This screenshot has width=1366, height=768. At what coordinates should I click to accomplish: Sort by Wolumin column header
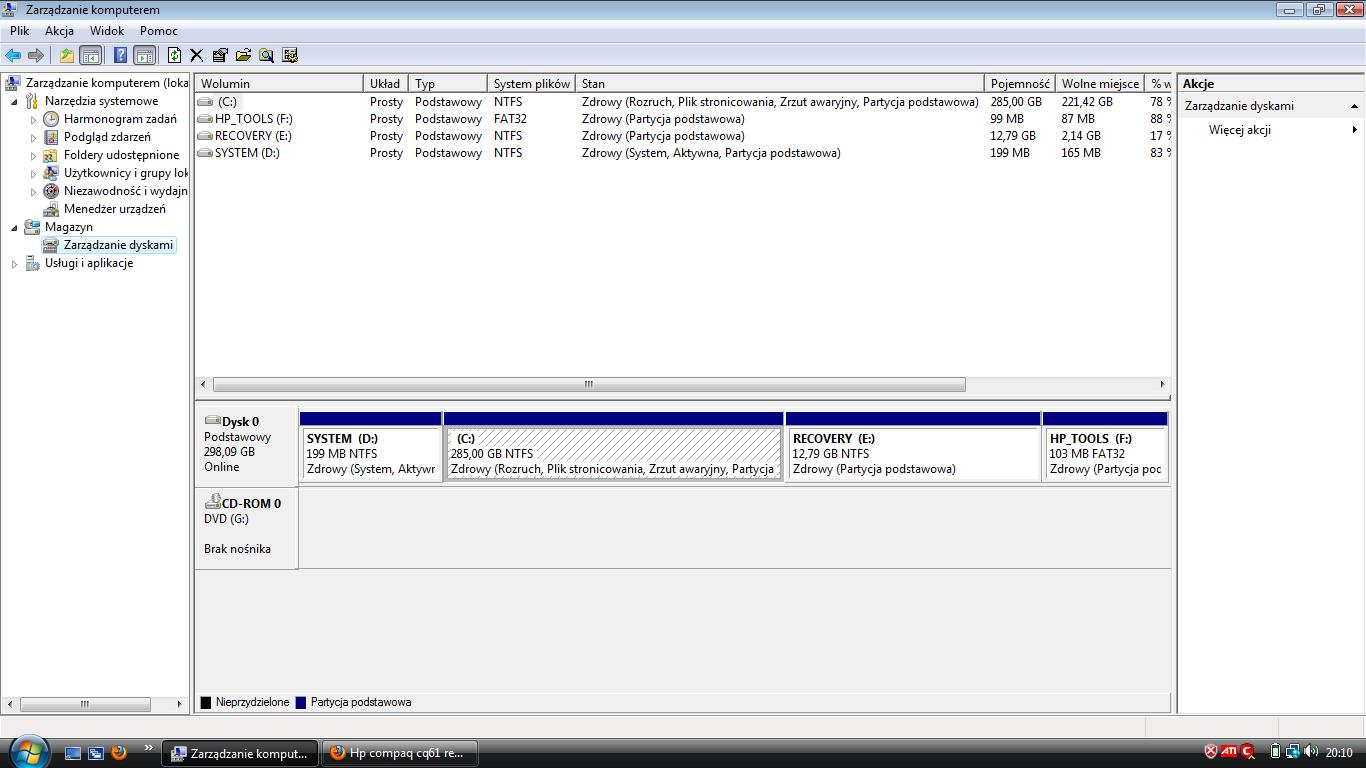[279, 84]
